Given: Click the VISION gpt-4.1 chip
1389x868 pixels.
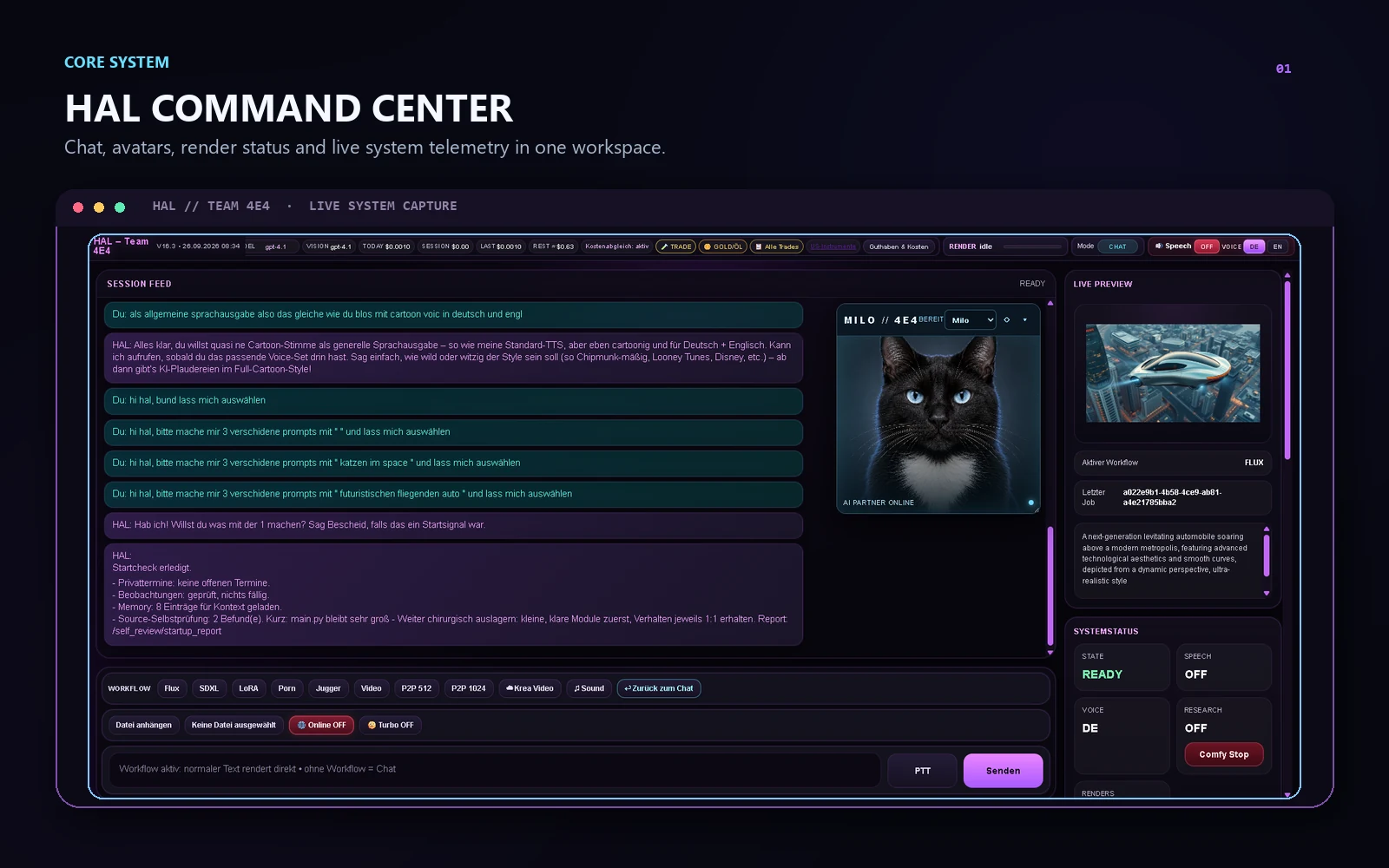Looking at the screenshot, I should (328, 247).
